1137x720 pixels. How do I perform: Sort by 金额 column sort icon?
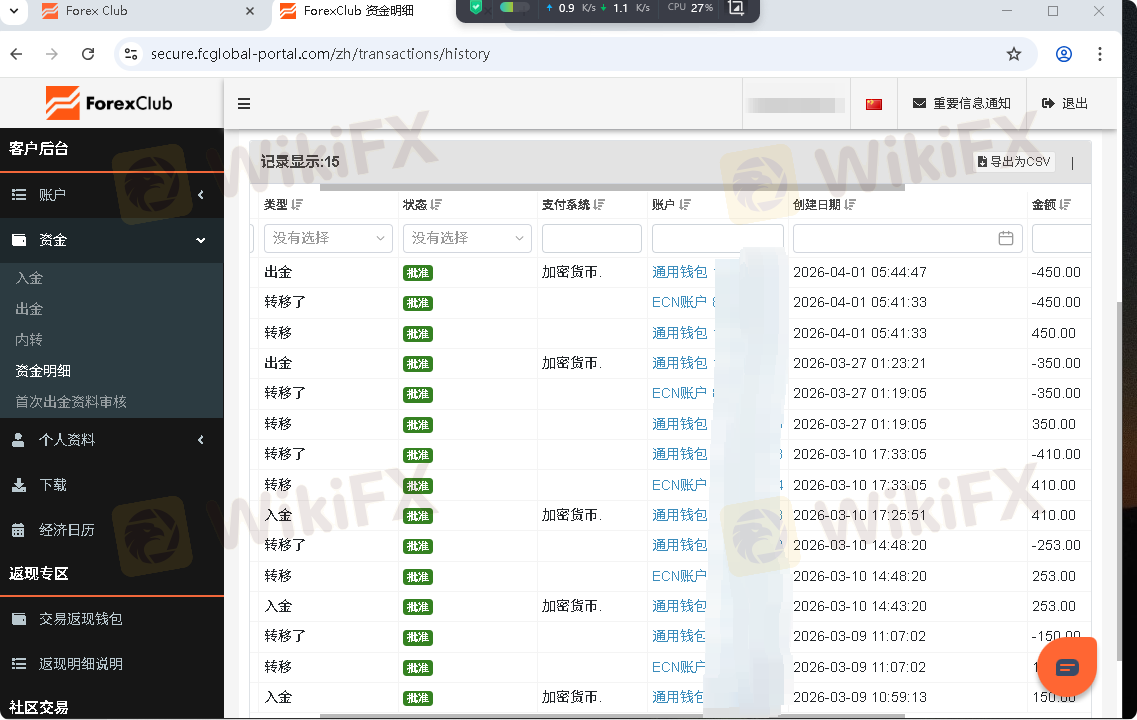click(x=1065, y=205)
